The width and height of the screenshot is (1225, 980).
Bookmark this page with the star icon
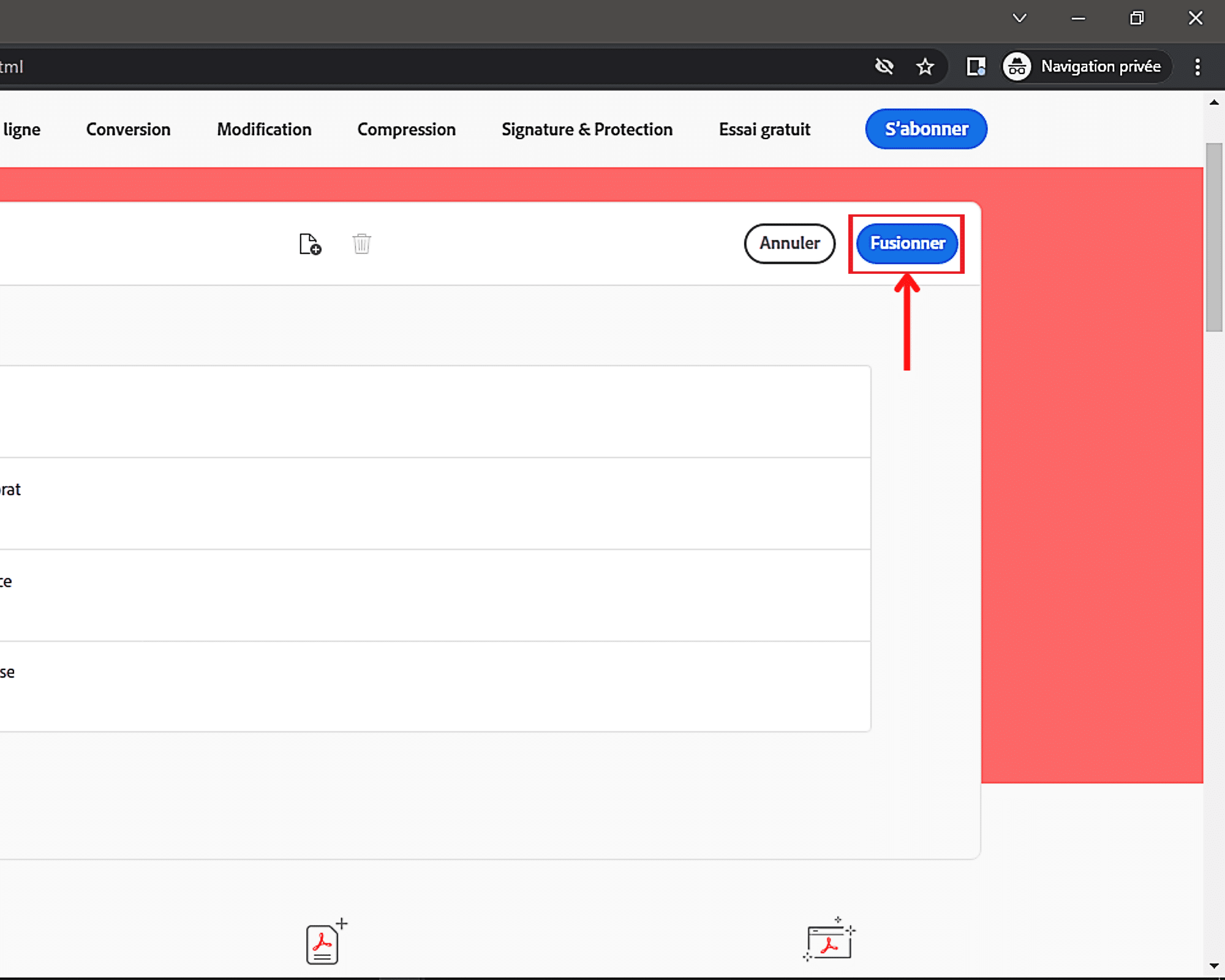click(925, 66)
